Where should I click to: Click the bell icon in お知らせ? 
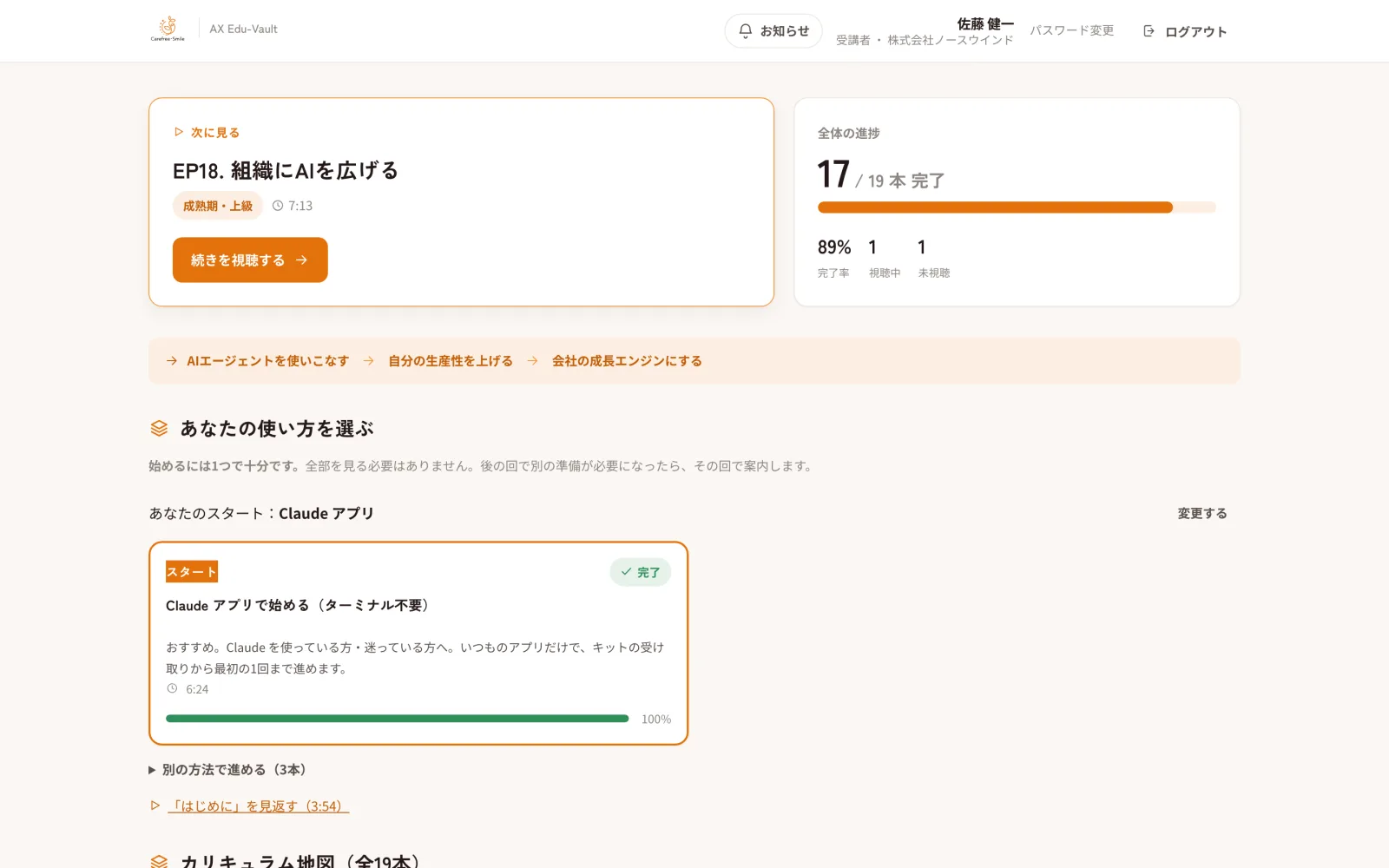tap(746, 31)
